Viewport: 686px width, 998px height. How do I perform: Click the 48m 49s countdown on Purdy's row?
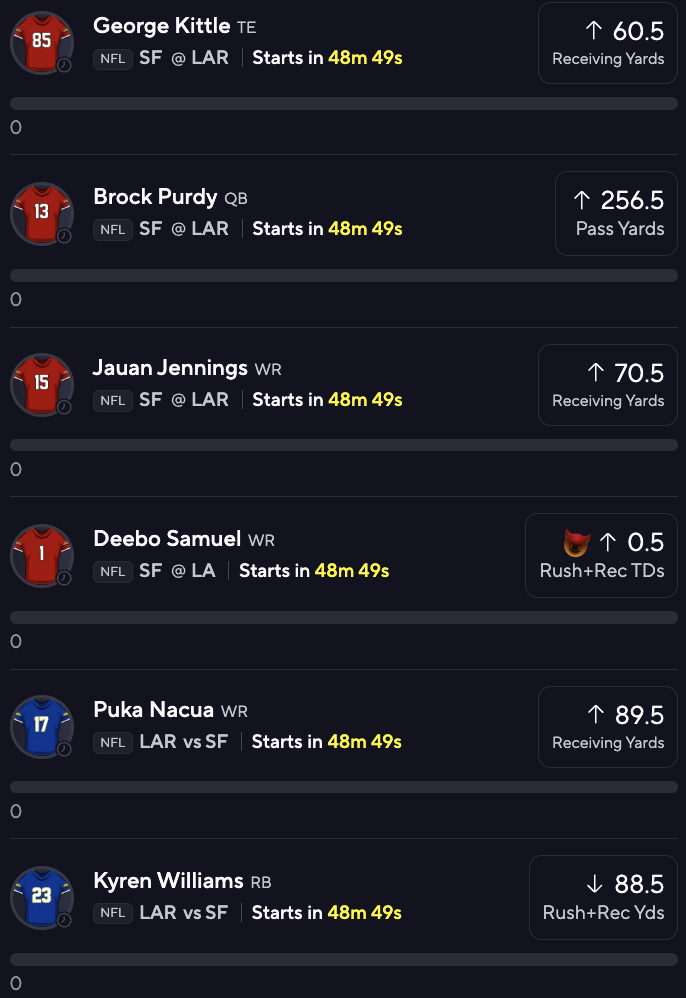[364, 229]
